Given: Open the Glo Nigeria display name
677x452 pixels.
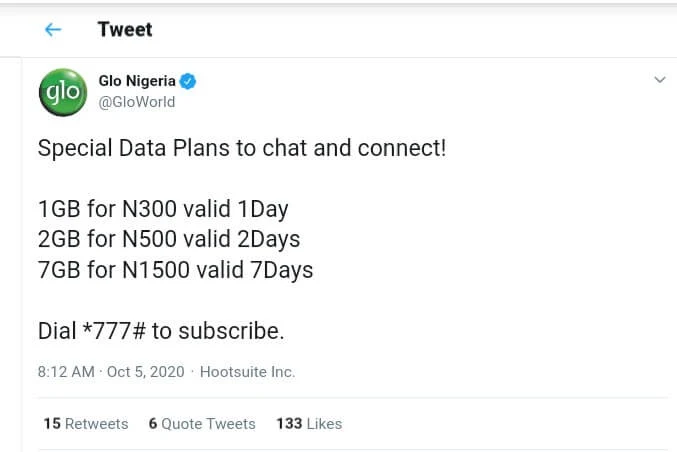Looking at the screenshot, I should (136, 81).
